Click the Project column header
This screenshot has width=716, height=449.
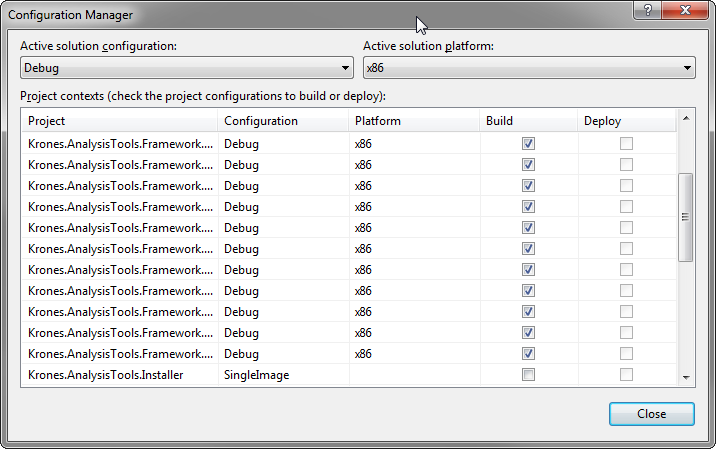pos(119,121)
